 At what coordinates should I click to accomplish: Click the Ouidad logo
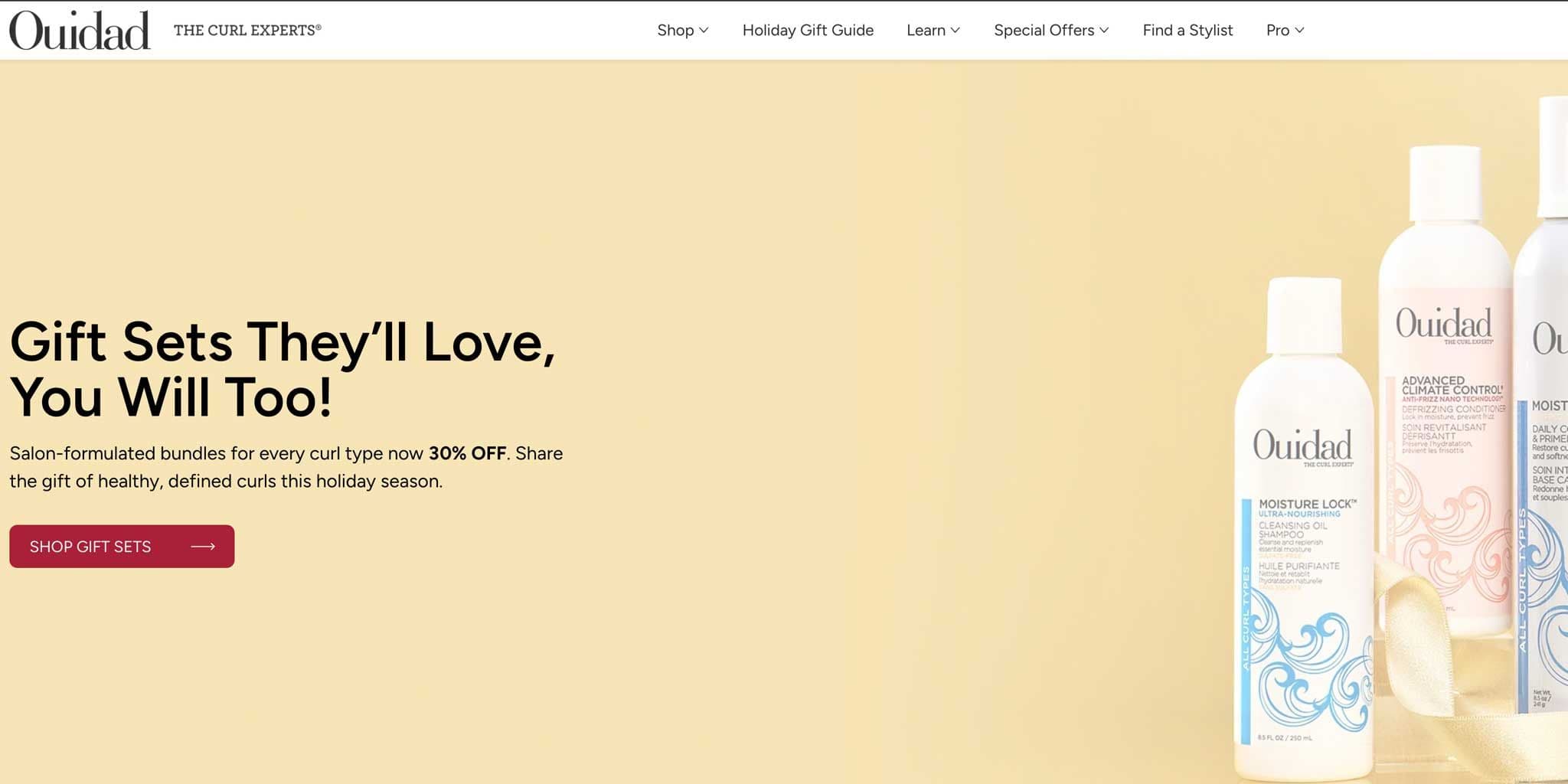pyautogui.click(x=79, y=29)
